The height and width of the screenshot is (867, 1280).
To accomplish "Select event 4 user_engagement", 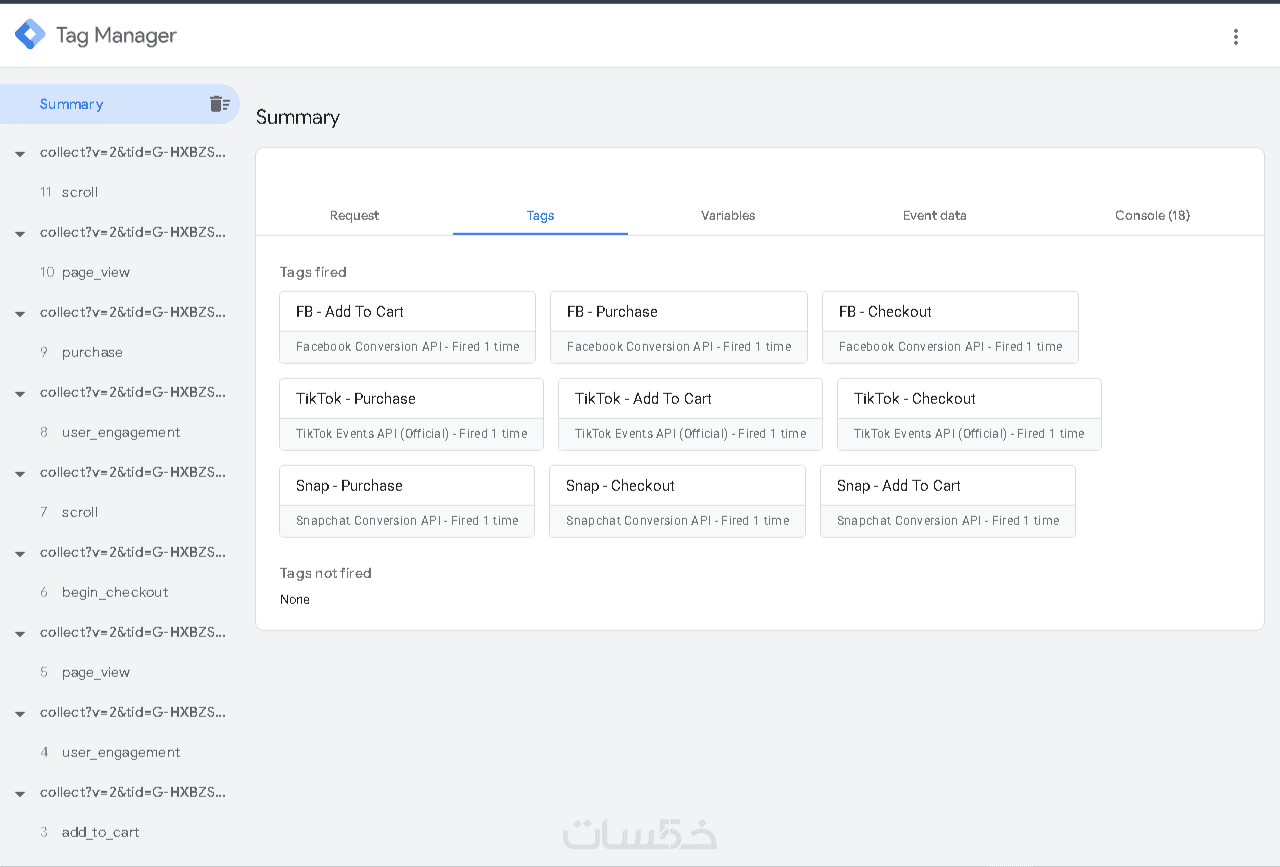I will point(120,752).
